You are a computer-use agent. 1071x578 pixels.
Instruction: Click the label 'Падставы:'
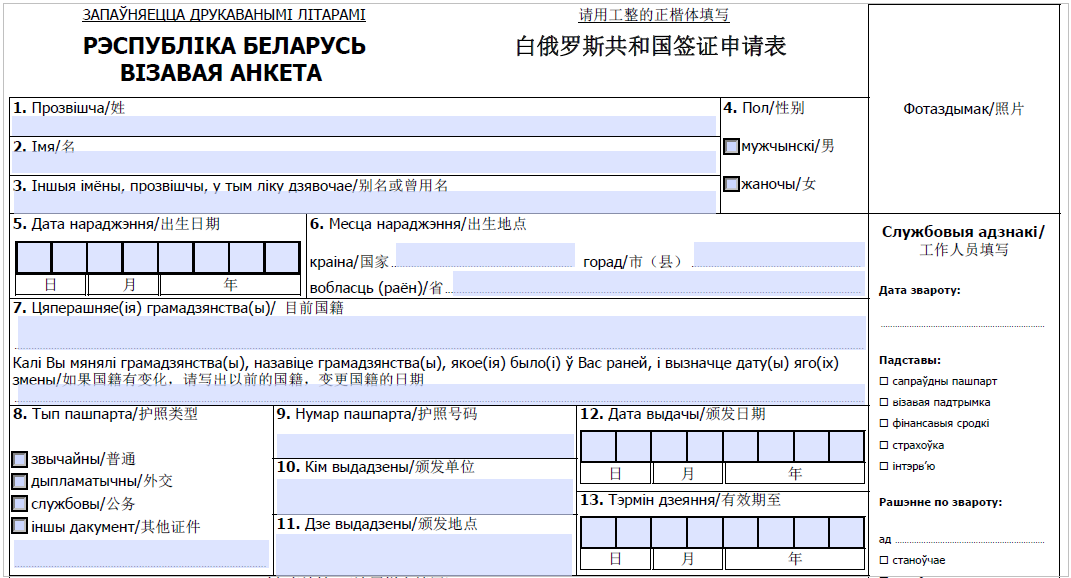[x=910, y=360]
